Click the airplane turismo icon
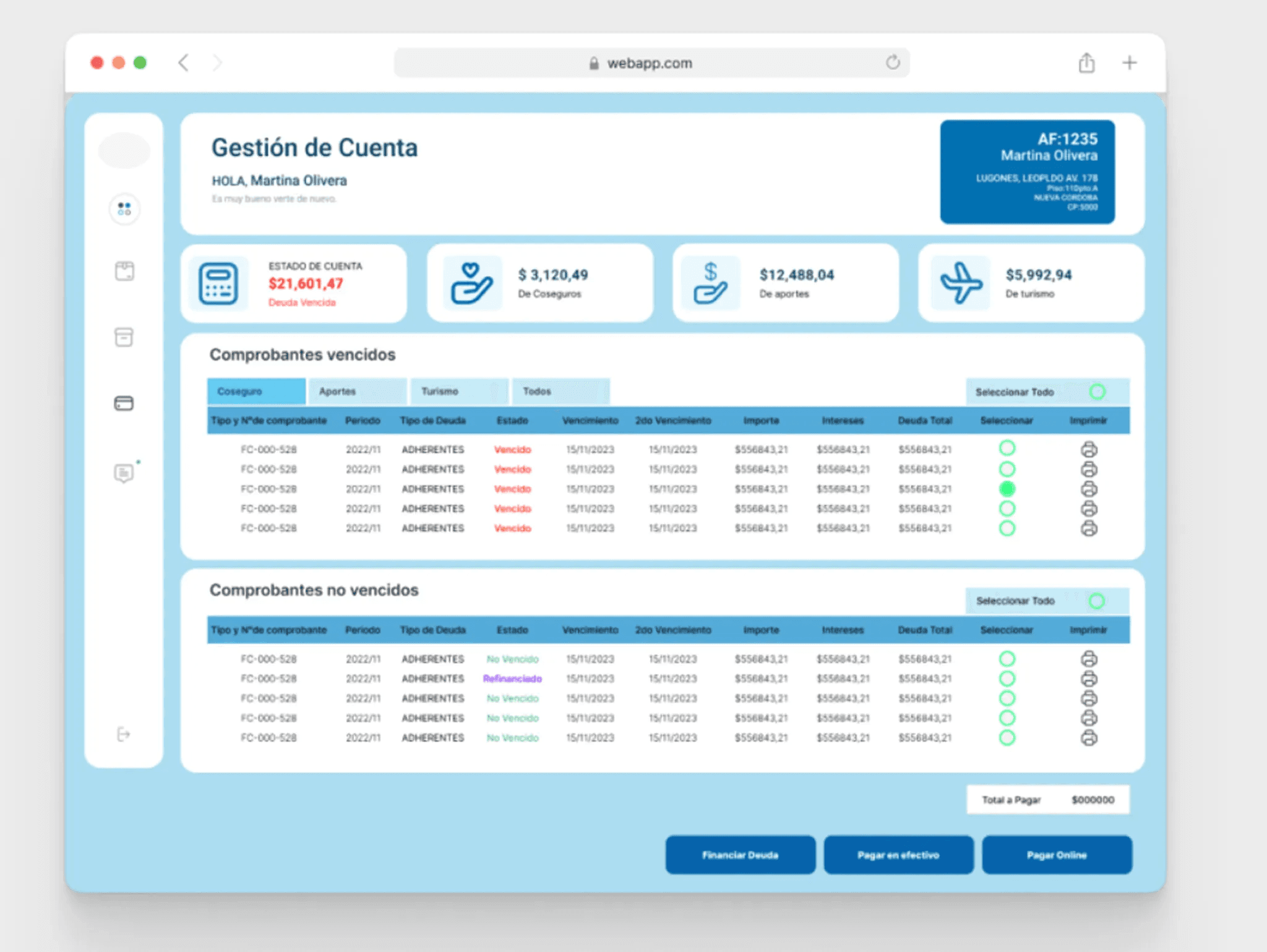This screenshot has height=952, width=1267. pyautogui.click(x=960, y=283)
